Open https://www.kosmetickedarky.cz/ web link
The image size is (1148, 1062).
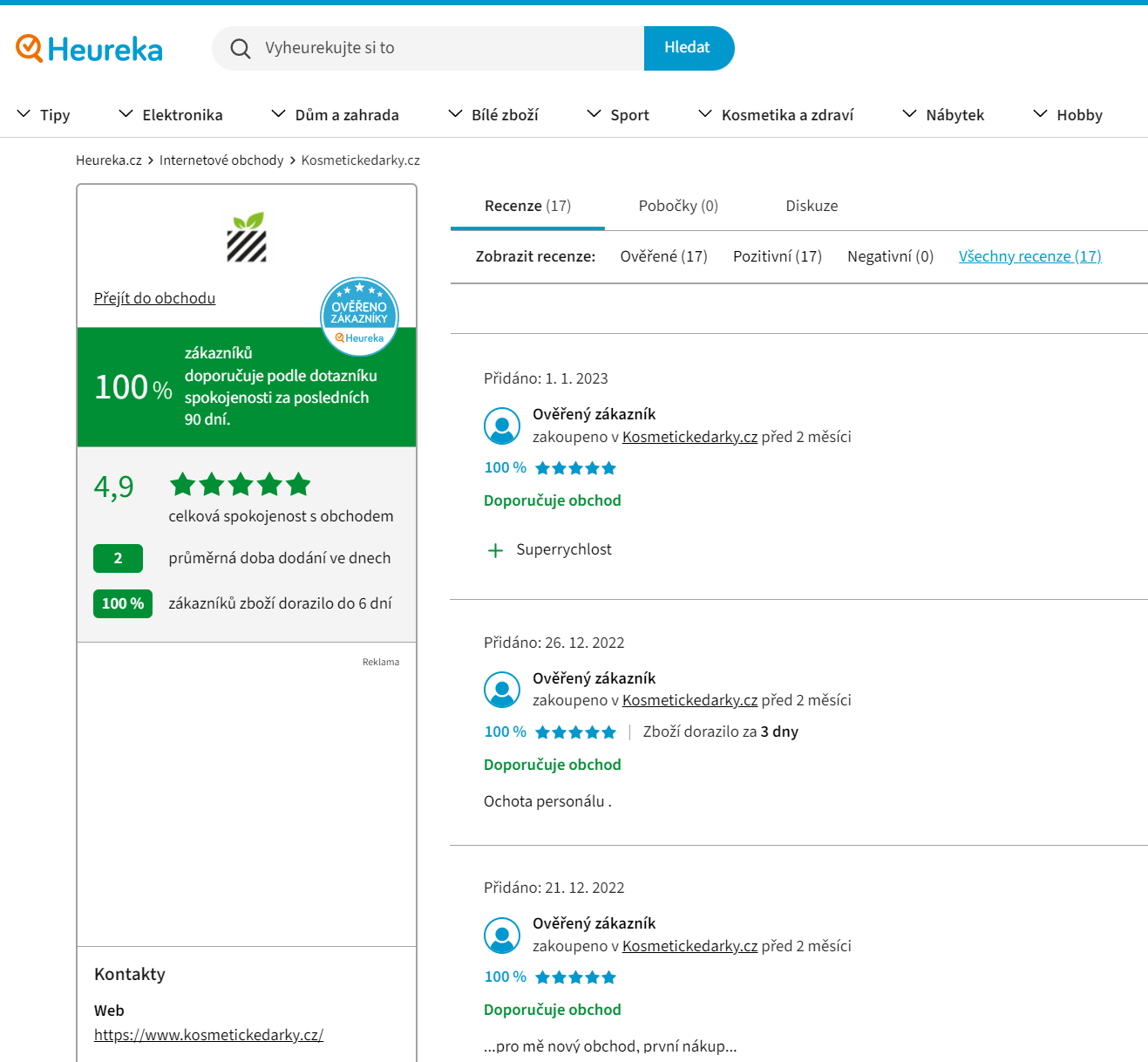coord(209,1035)
